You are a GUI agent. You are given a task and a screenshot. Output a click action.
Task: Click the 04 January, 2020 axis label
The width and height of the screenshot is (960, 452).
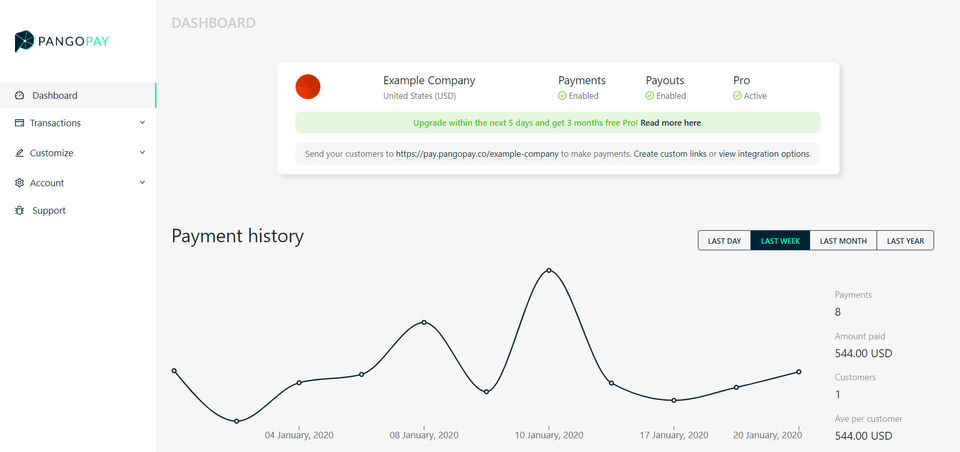point(299,435)
